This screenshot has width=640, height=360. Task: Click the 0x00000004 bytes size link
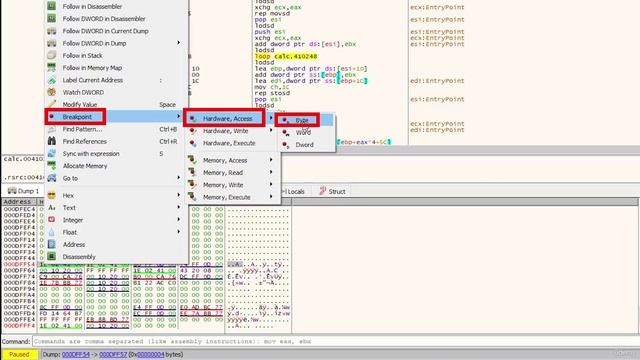(150, 354)
